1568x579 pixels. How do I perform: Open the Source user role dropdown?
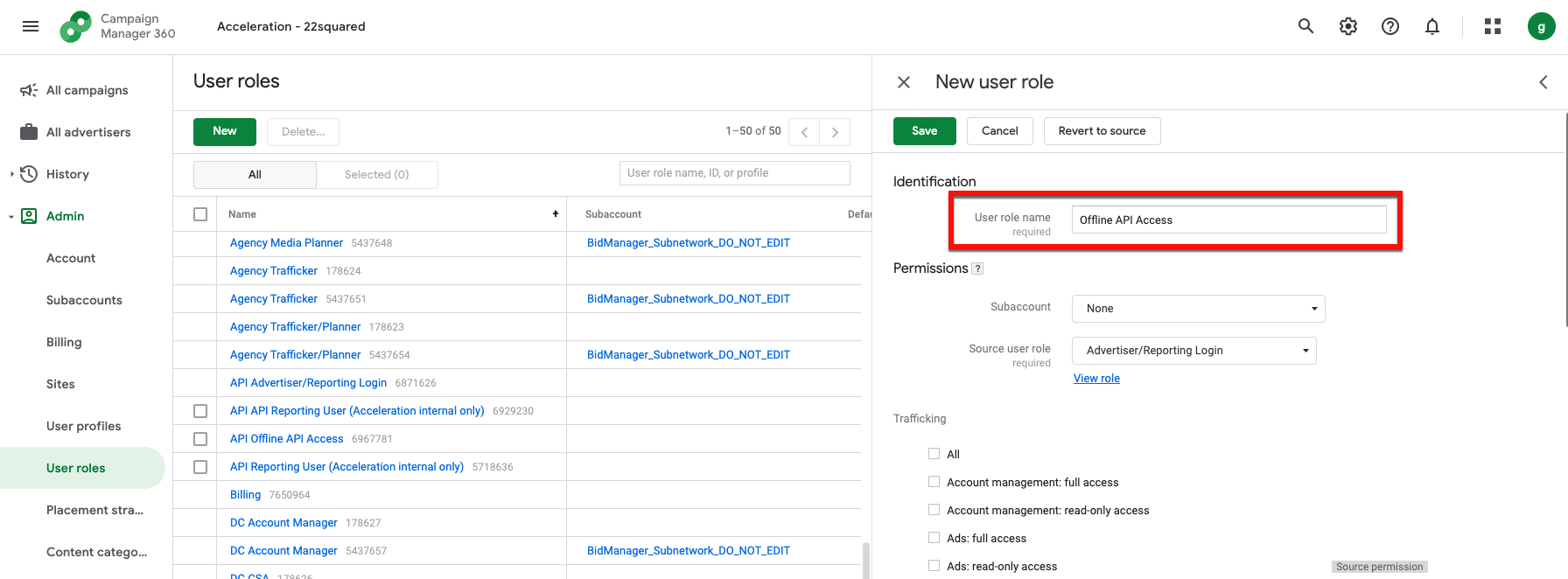(x=1194, y=351)
